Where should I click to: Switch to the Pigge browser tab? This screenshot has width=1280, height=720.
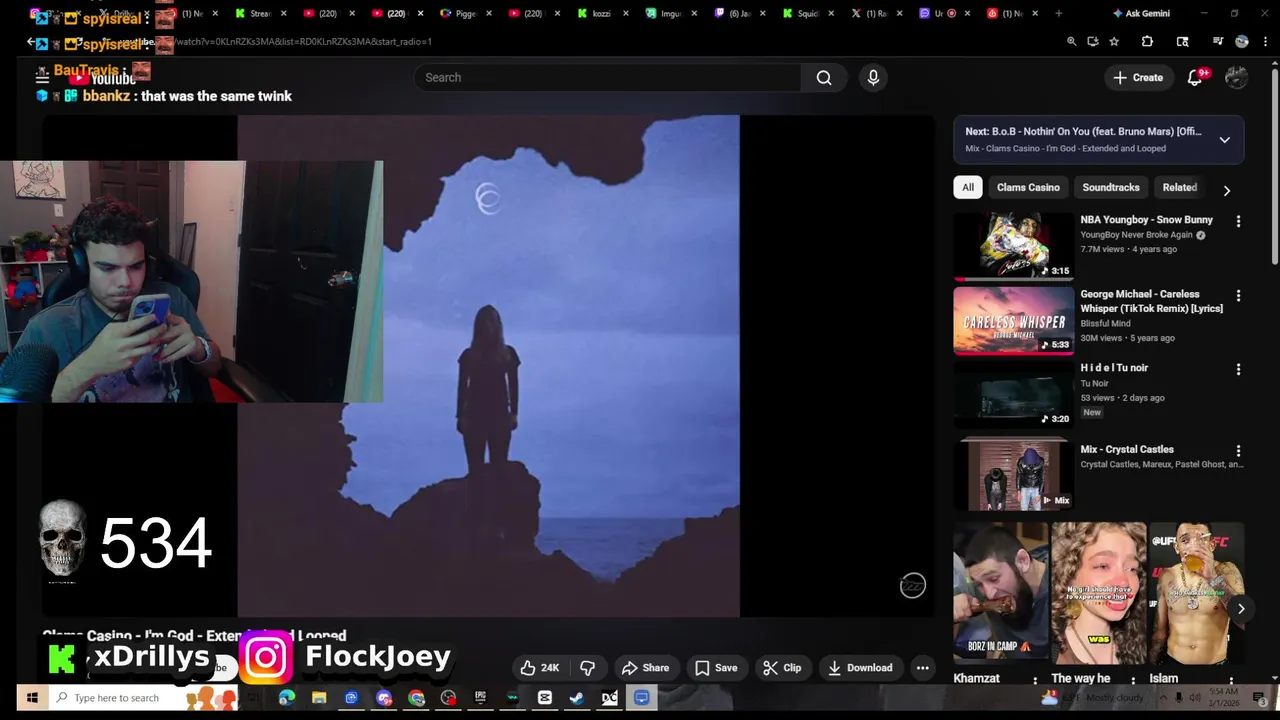pyautogui.click(x=459, y=13)
